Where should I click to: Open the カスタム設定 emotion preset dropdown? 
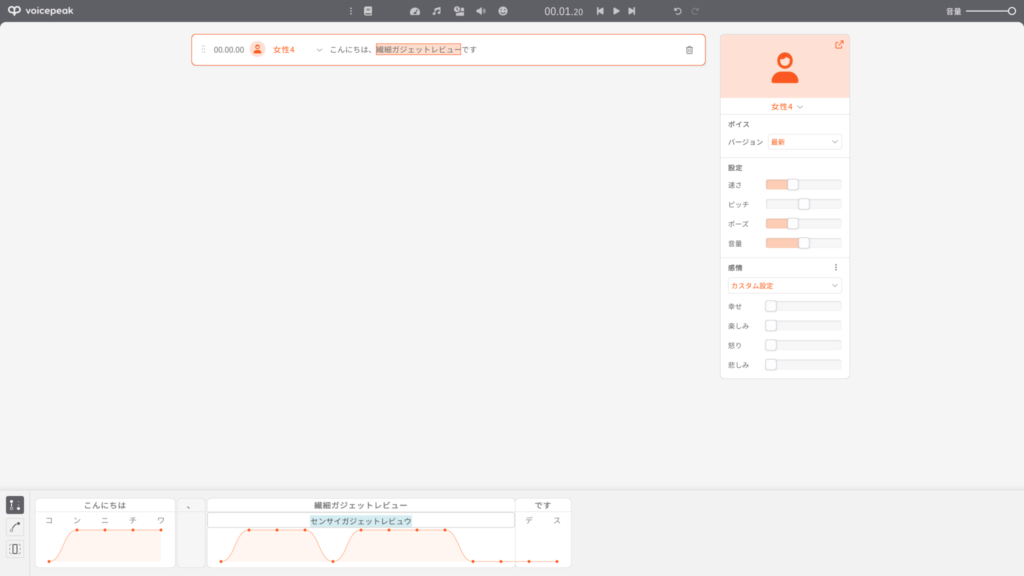(x=783, y=286)
